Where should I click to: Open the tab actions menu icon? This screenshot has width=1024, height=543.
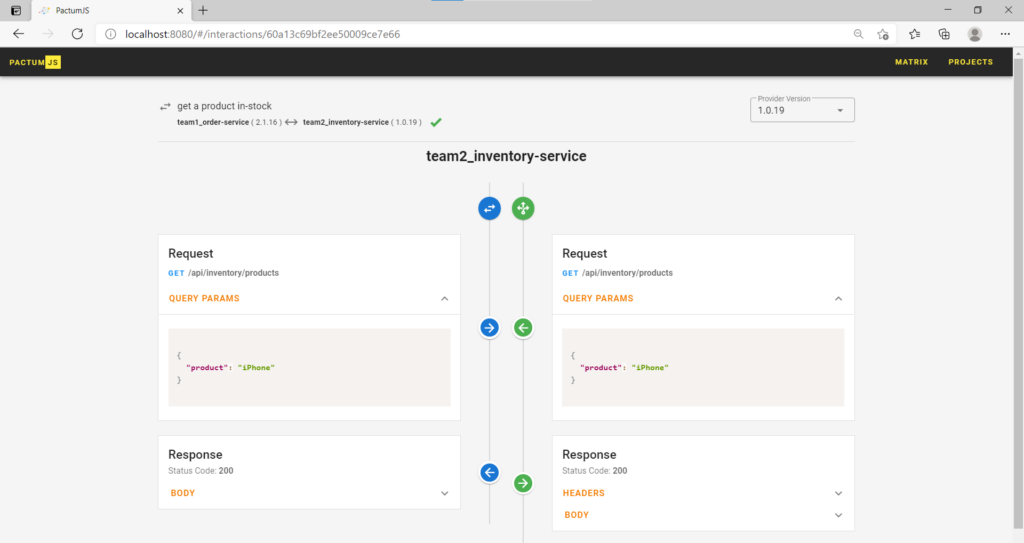pos(16,10)
